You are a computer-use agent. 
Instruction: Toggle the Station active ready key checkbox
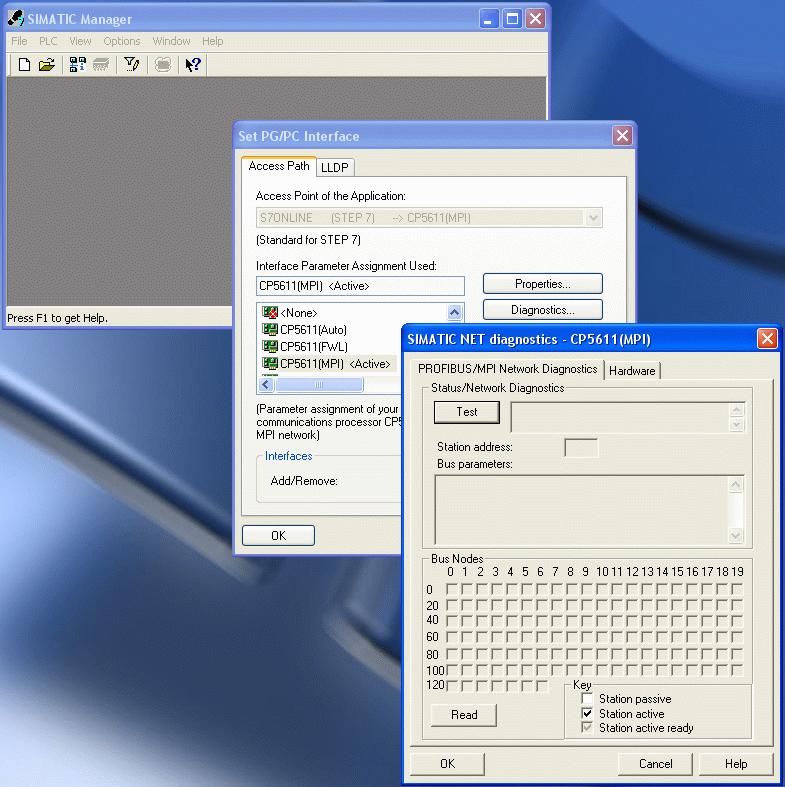tap(587, 728)
